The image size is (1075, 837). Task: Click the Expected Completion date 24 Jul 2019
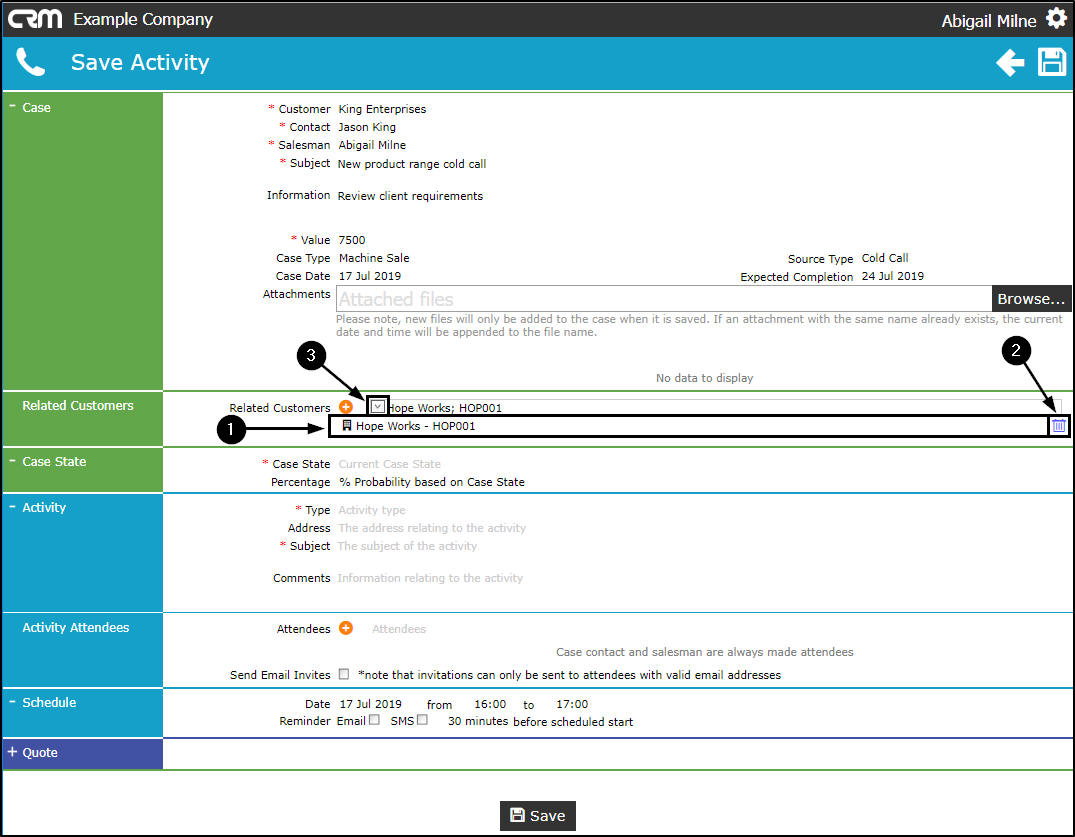pos(893,276)
